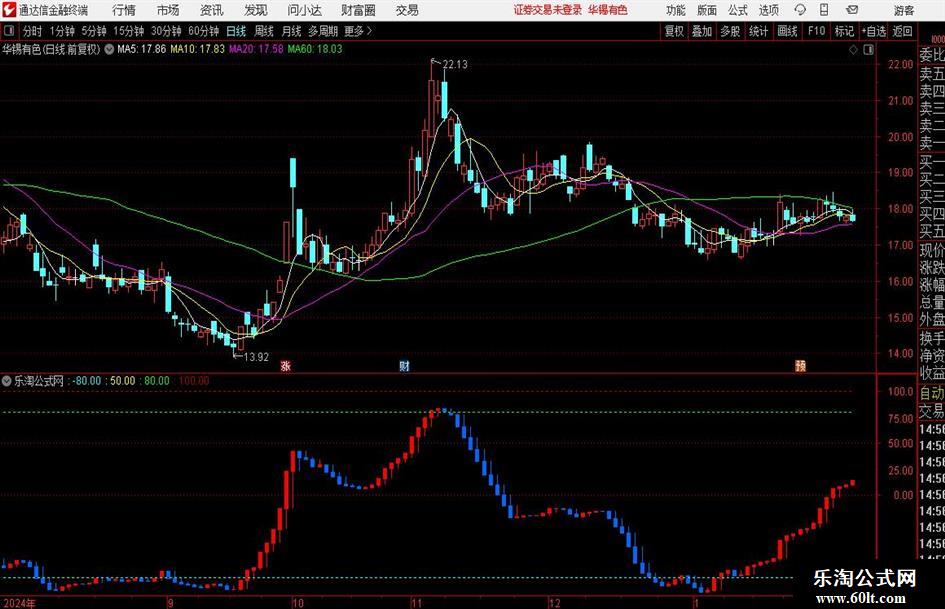Open the mobile phone icon

coord(824,10)
